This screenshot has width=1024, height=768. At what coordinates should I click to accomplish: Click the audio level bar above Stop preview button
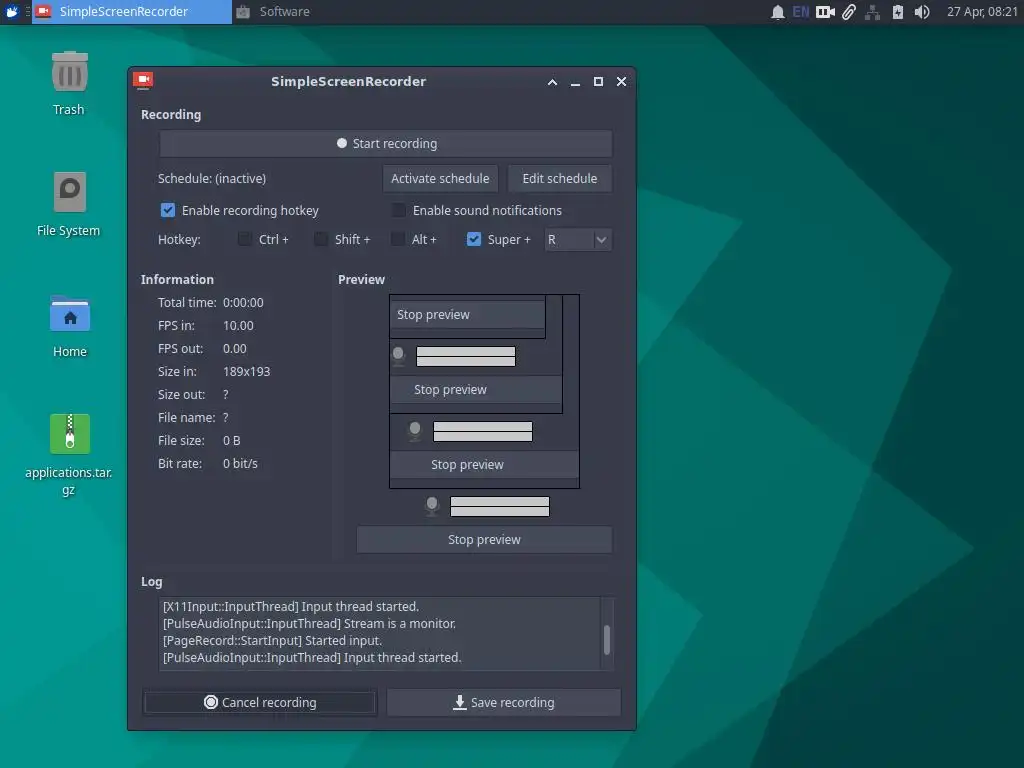[500, 506]
